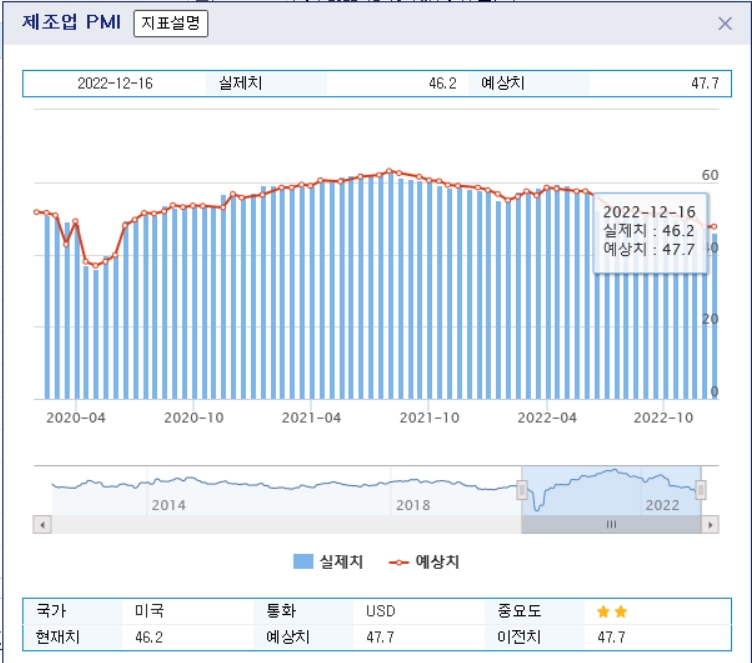Viewport: 752px width, 663px height.
Task: Click the 현재치 value 46.2
Action: pos(149,638)
